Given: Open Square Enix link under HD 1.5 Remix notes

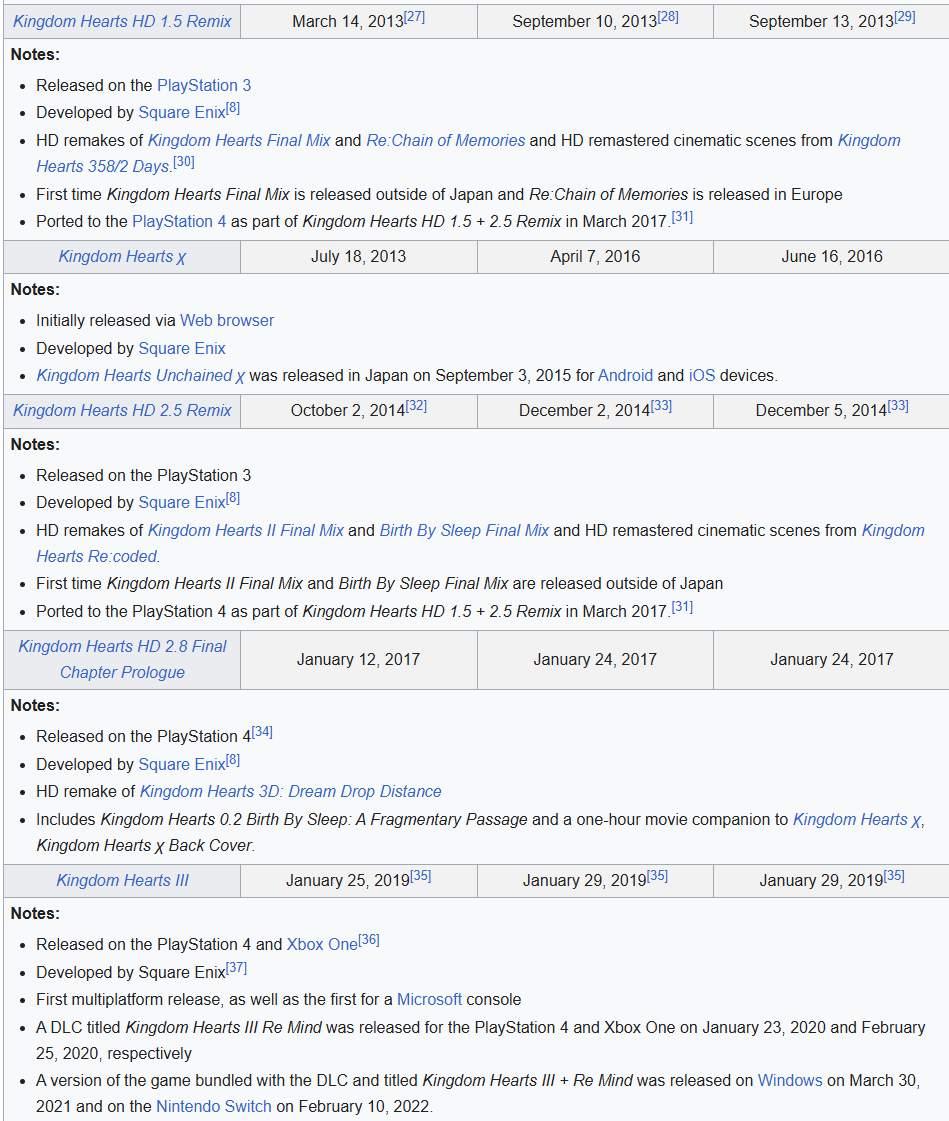Looking at the screenshot, I should click(182, 113).
